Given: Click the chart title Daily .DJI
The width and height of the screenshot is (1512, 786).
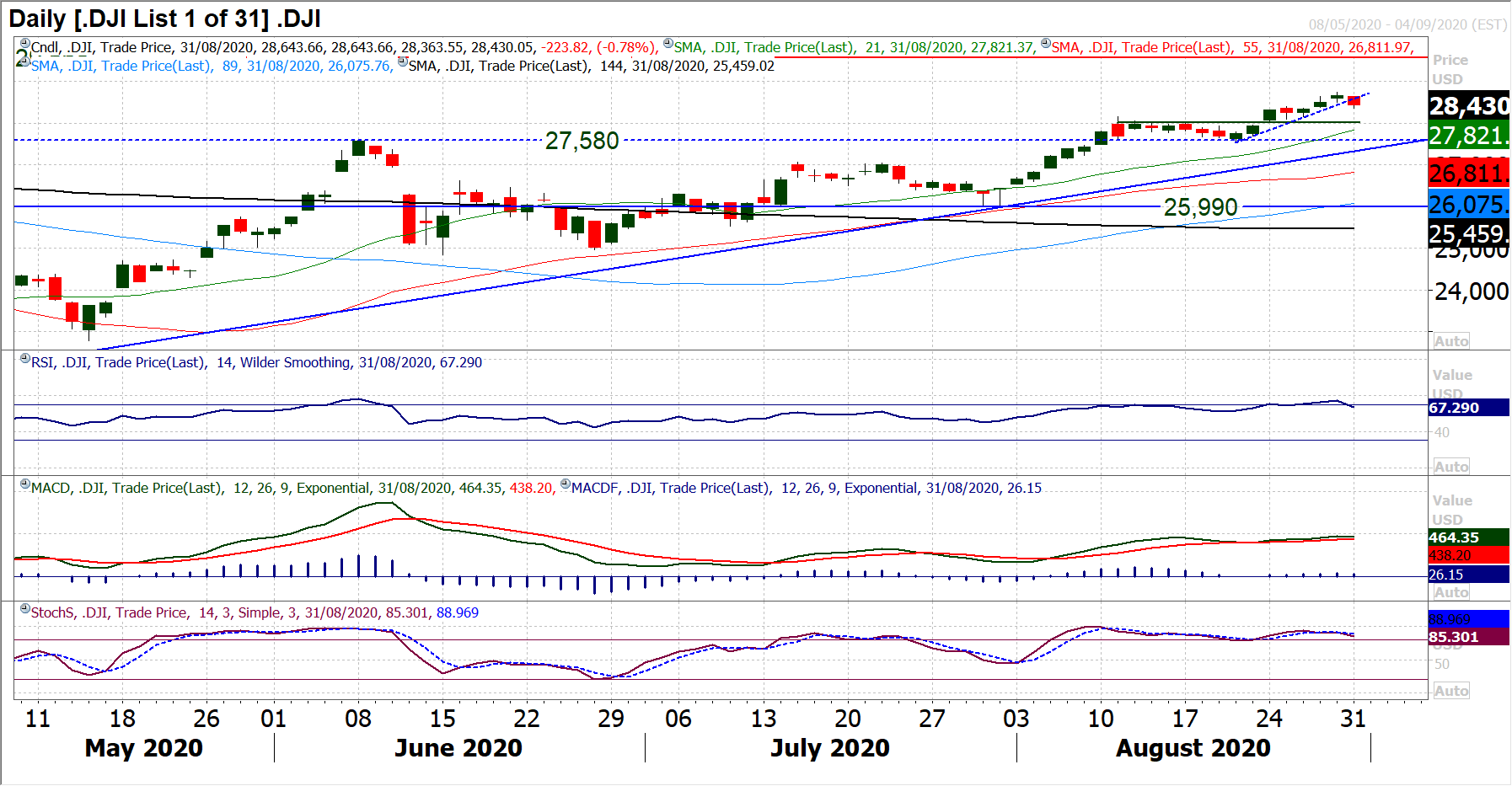Looking at the screenshot, I should (x=164, y=19).
